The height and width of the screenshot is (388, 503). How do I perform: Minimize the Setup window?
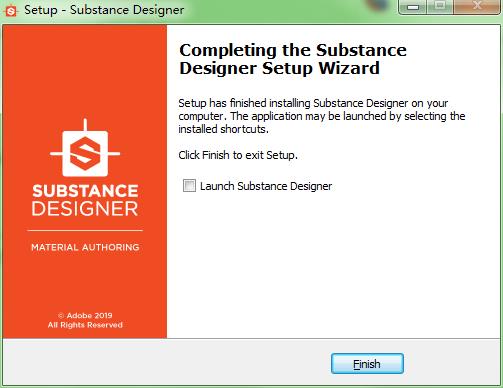pos(413,7)
